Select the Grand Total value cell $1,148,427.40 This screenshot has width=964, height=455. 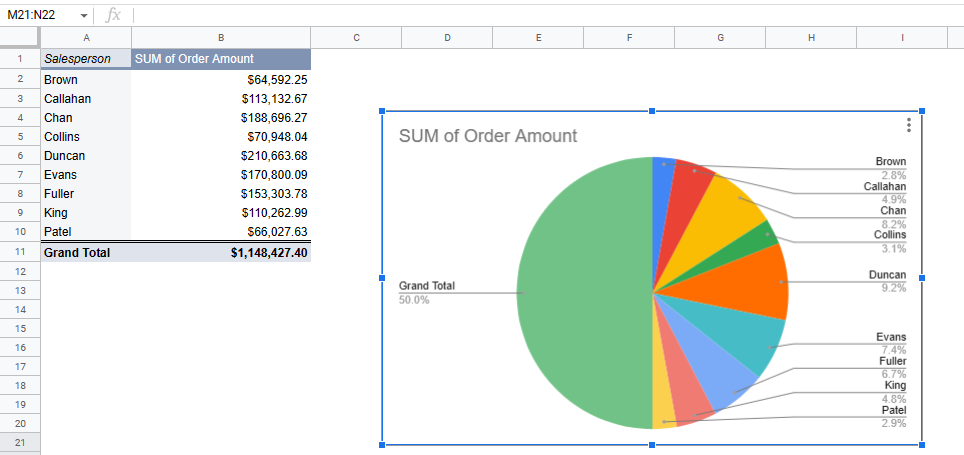click(220, 253)
